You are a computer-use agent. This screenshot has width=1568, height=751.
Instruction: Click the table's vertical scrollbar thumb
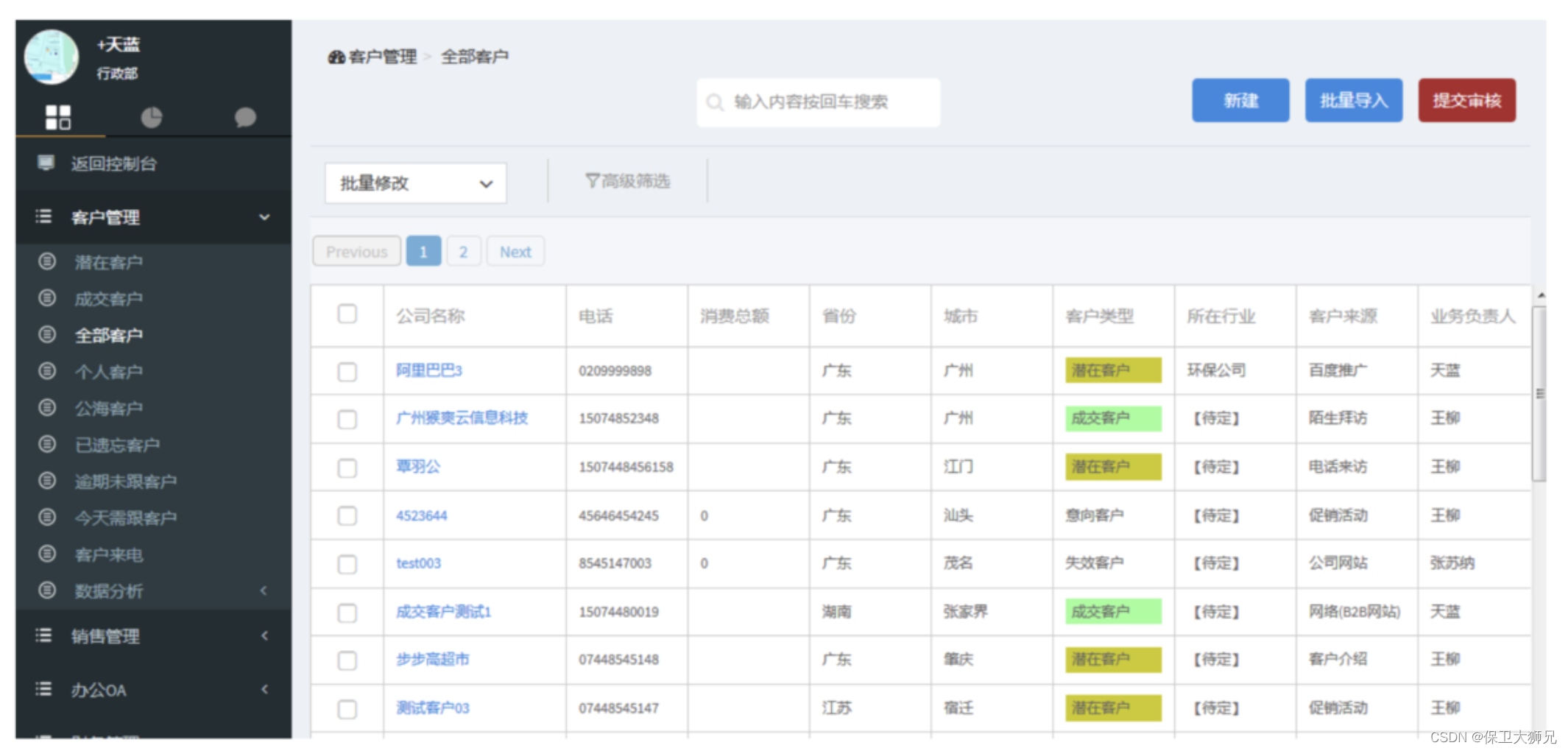pos(1539,394)
